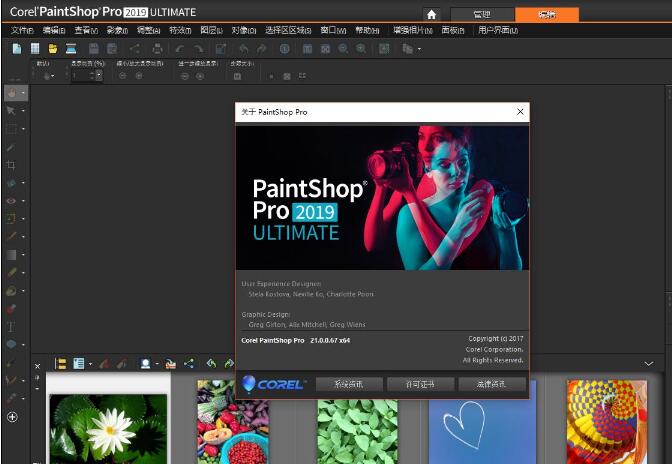Click the zoom percentage input field
This screenshot has width=672, height=464.
[83, 76]
